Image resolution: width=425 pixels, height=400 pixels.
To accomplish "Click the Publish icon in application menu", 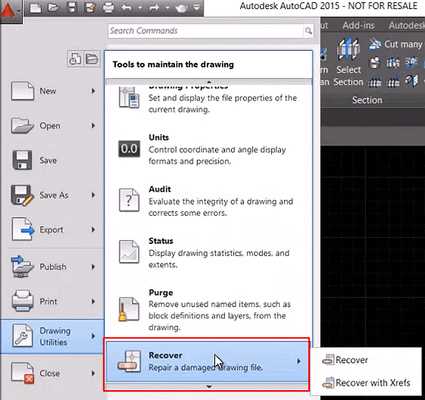I will click(x=22, y=267).
